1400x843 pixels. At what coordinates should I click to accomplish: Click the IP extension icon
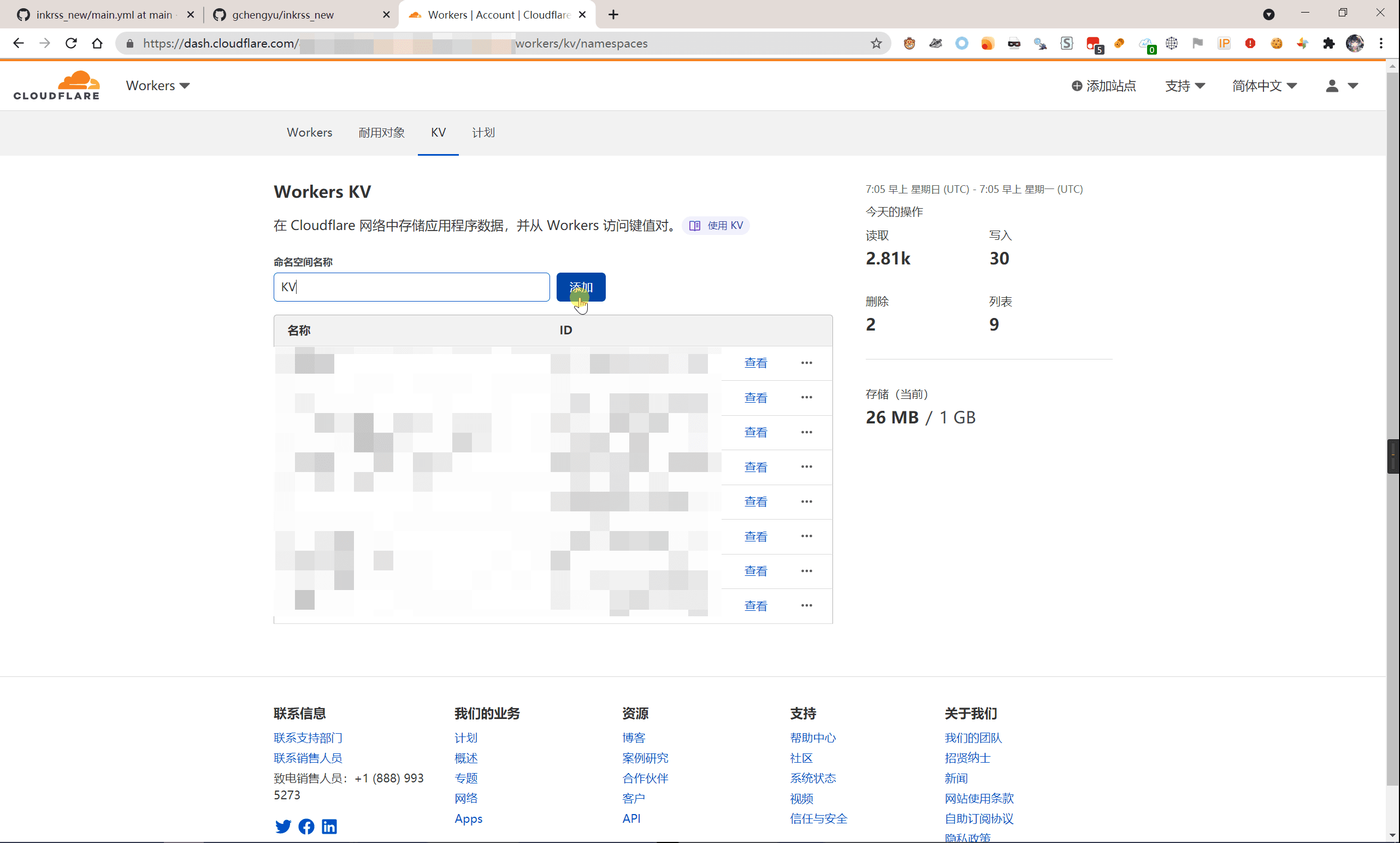tap(1224, 43)
